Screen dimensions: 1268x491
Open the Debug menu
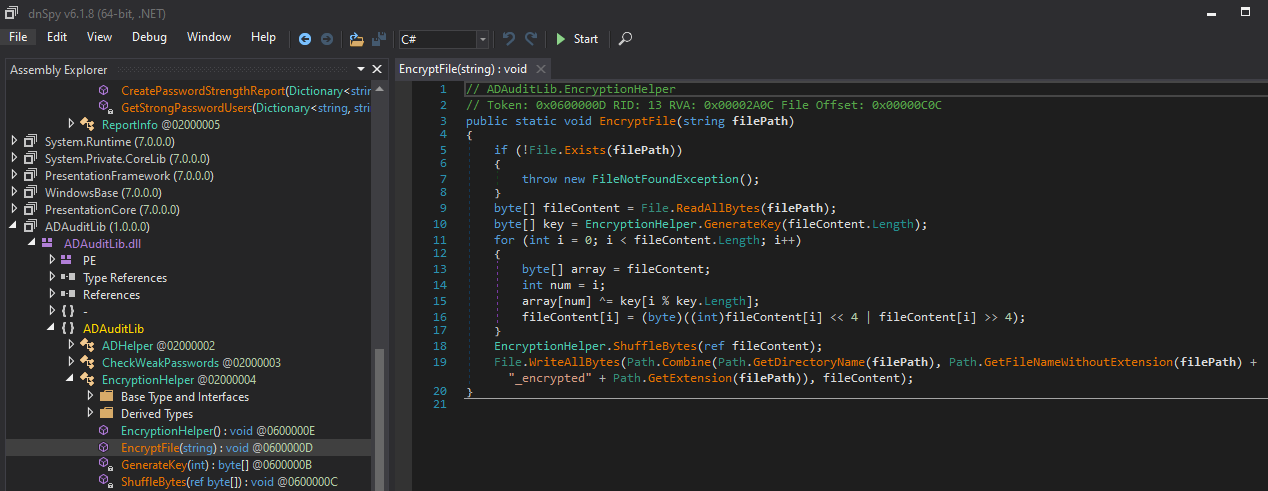pos(150,37)
